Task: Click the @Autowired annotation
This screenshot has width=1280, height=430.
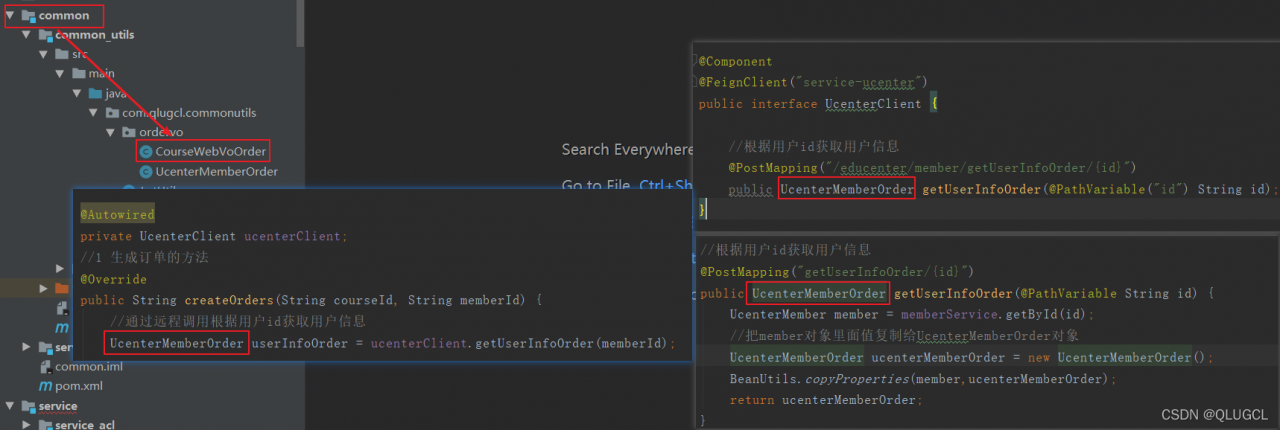Action: 118,215
